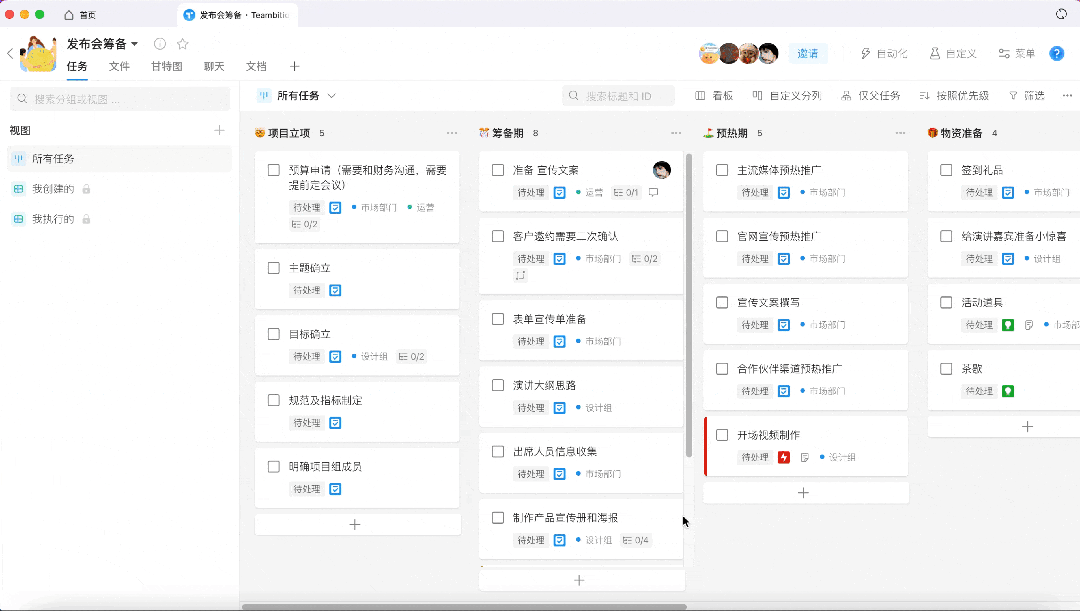The height and width of the screenshot is (611, 1080).
Task: Click the plus icon after 文档 tab
Action: point(295,66)
